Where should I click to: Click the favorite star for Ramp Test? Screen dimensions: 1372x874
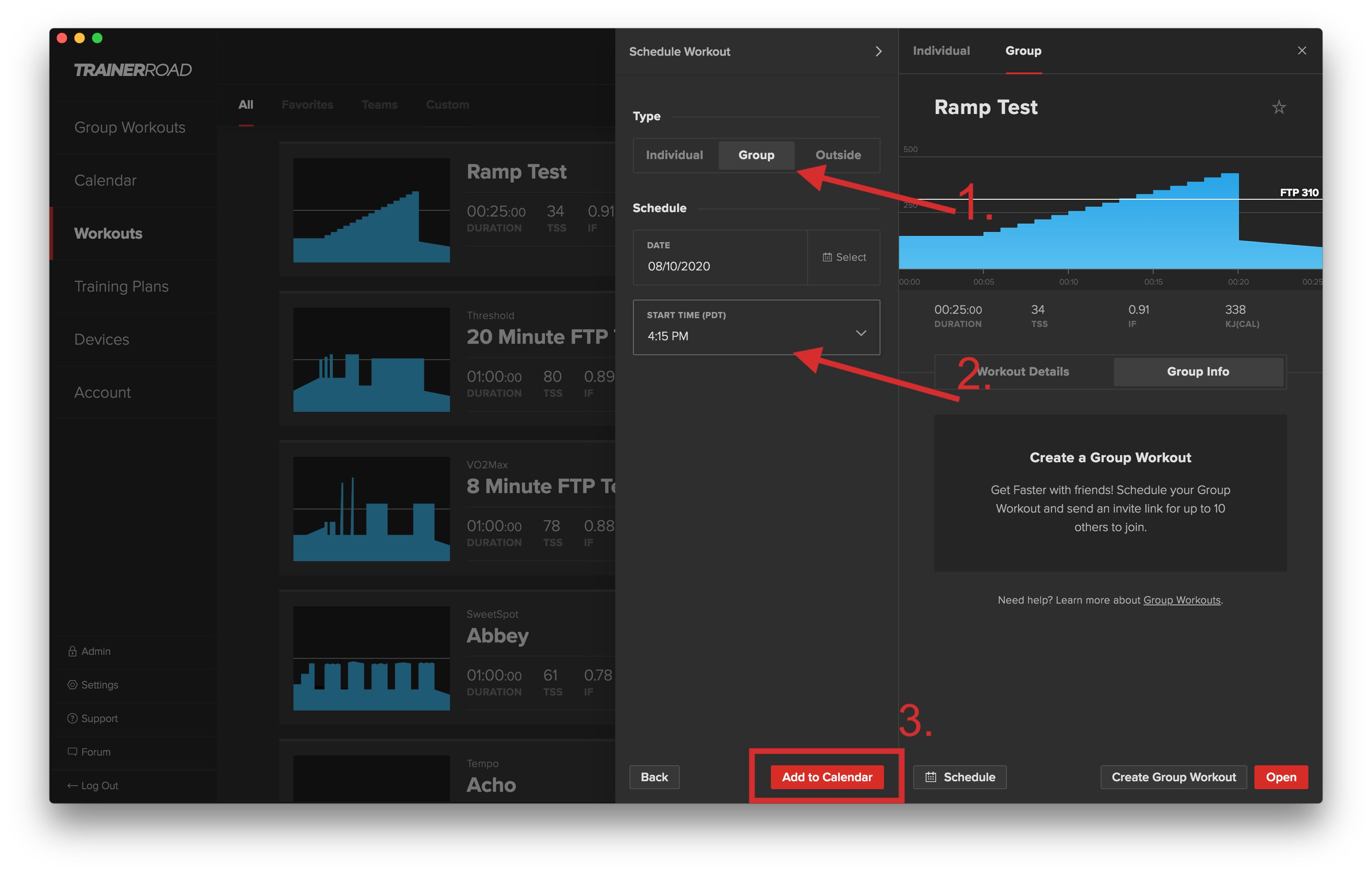coord(1279,107)
